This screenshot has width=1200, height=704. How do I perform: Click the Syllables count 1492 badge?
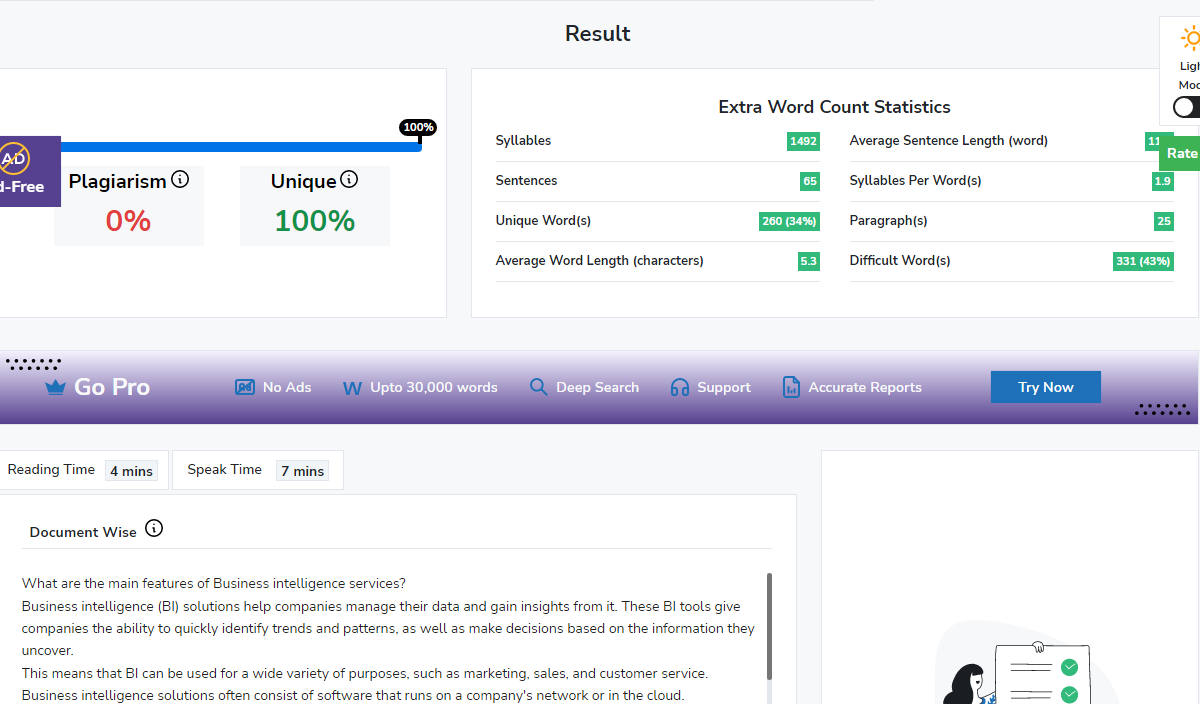pyautogui.click(x=803, y=141)
